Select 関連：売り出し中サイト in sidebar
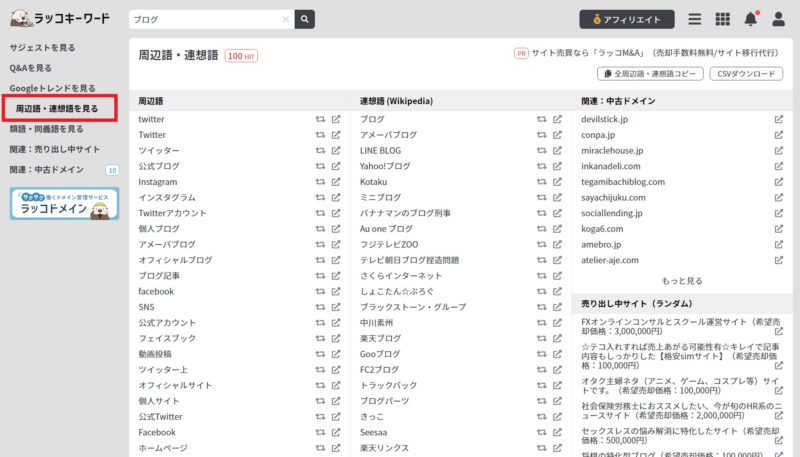The width and height of the screenshot is (800, 457). pos(55,149)
